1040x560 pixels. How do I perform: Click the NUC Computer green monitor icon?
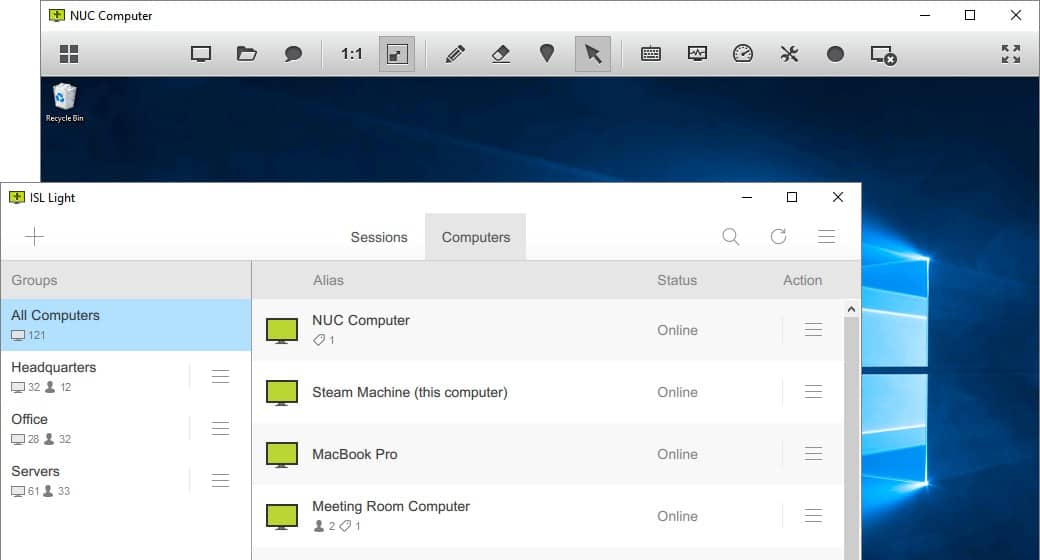click(282, 330)
